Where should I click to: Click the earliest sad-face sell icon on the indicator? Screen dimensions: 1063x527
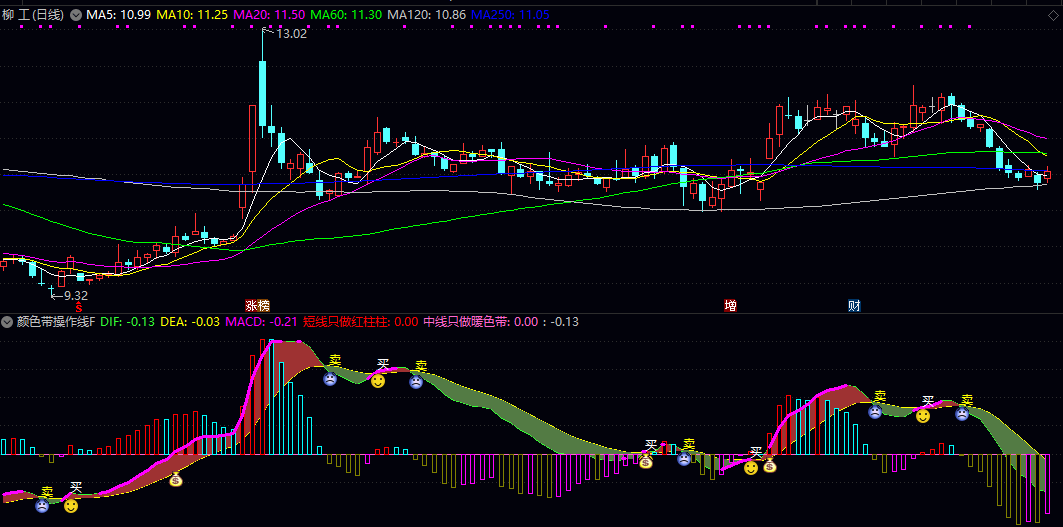point(43,505)
